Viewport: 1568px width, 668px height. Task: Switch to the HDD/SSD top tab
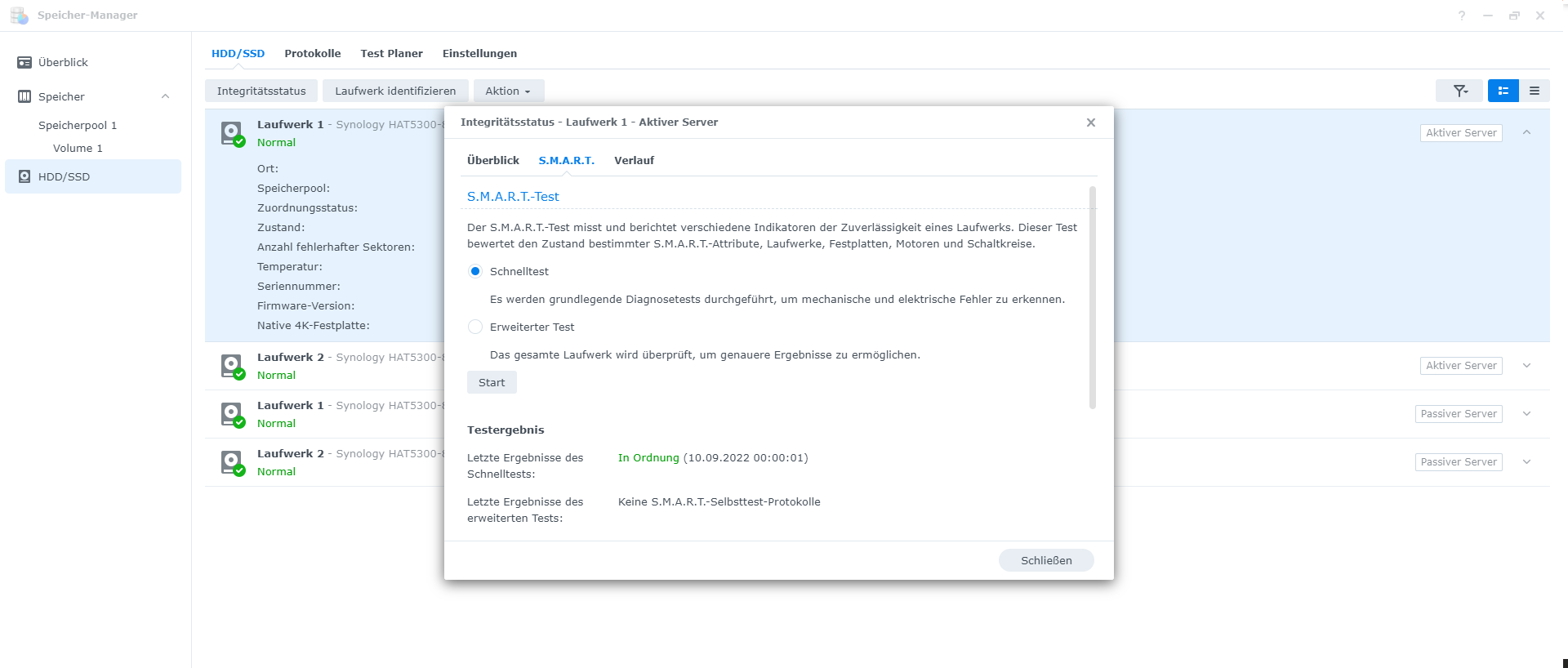coord(238,53)
